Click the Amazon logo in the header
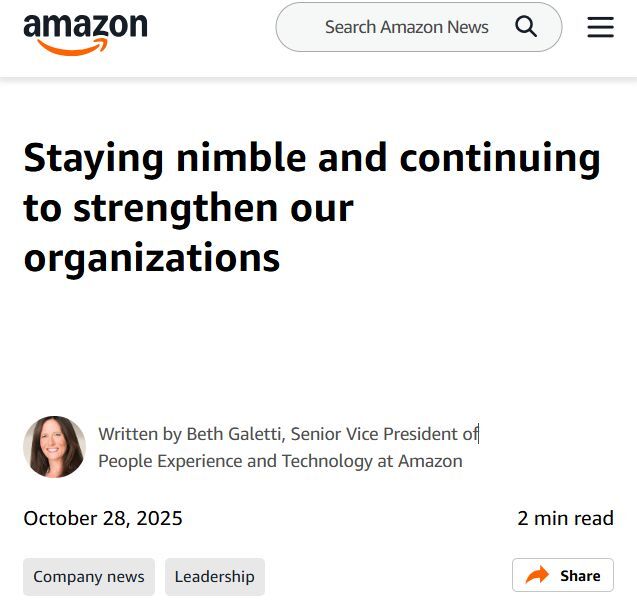The width and height of the screenshot is (637, 612). tap(85, 30)
